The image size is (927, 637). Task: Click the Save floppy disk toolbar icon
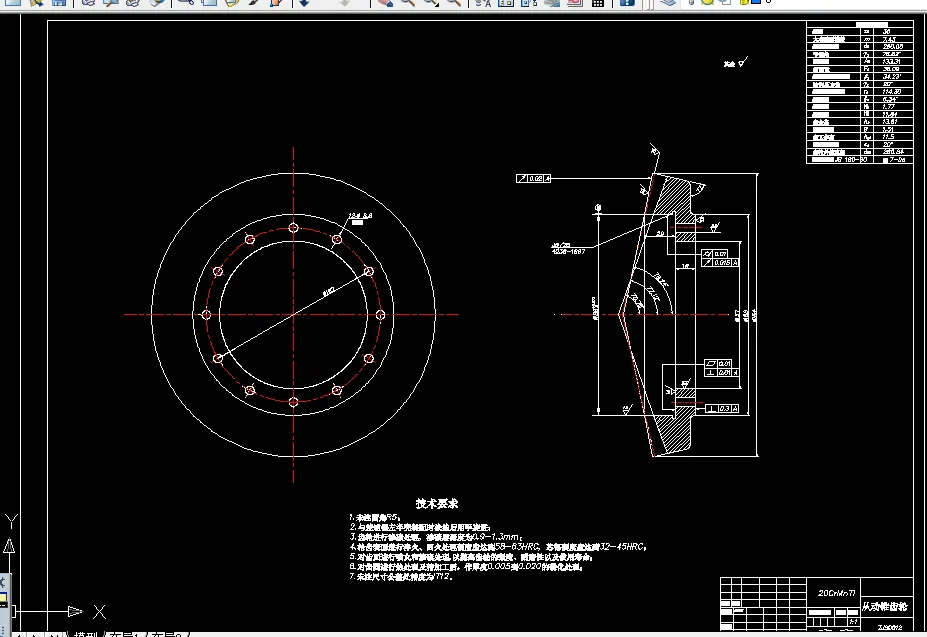pyautogui.click(x=59, y=2)
